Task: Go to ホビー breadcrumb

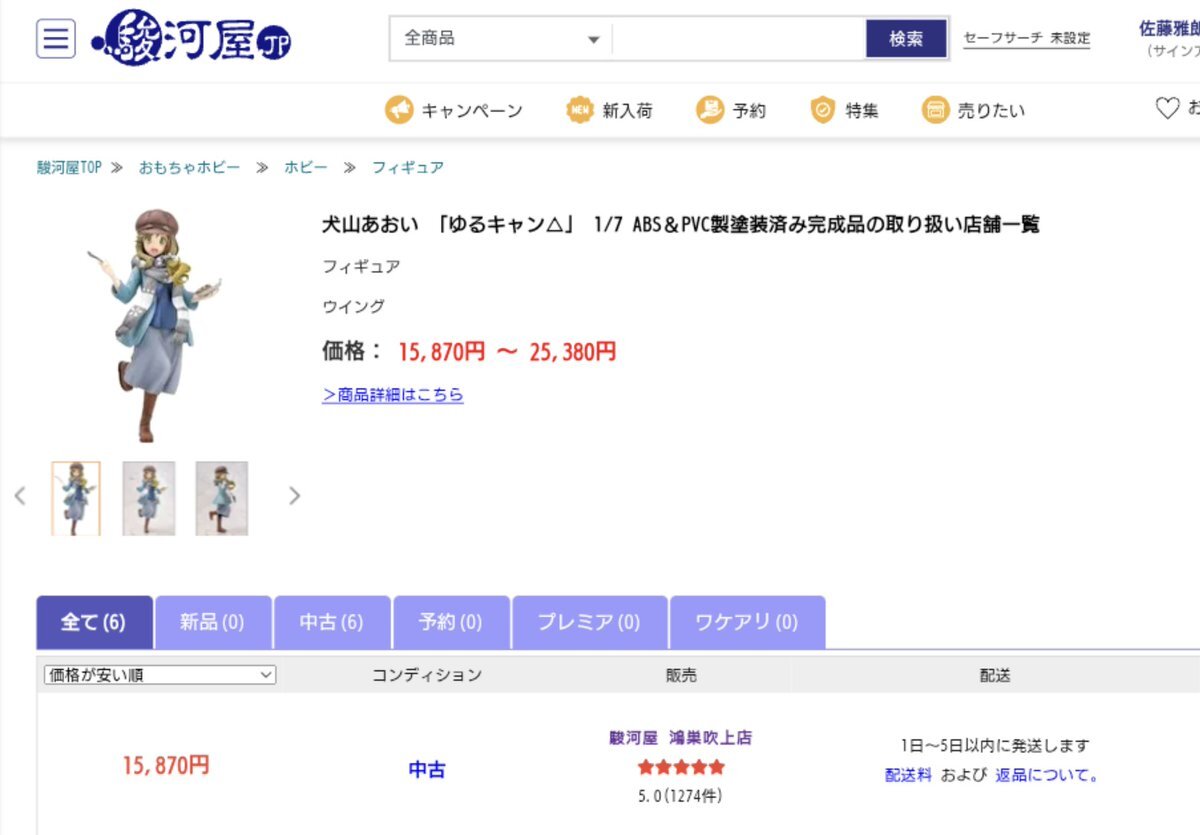Action: [x=306, y=167]
